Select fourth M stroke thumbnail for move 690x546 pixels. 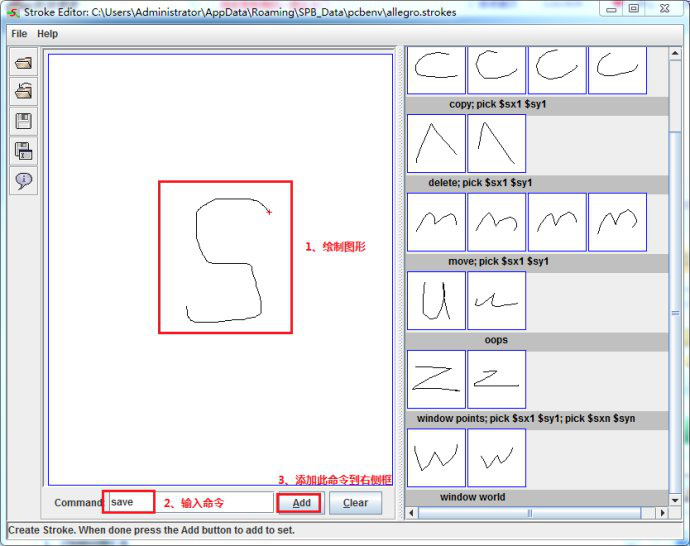tap(617, 222)
